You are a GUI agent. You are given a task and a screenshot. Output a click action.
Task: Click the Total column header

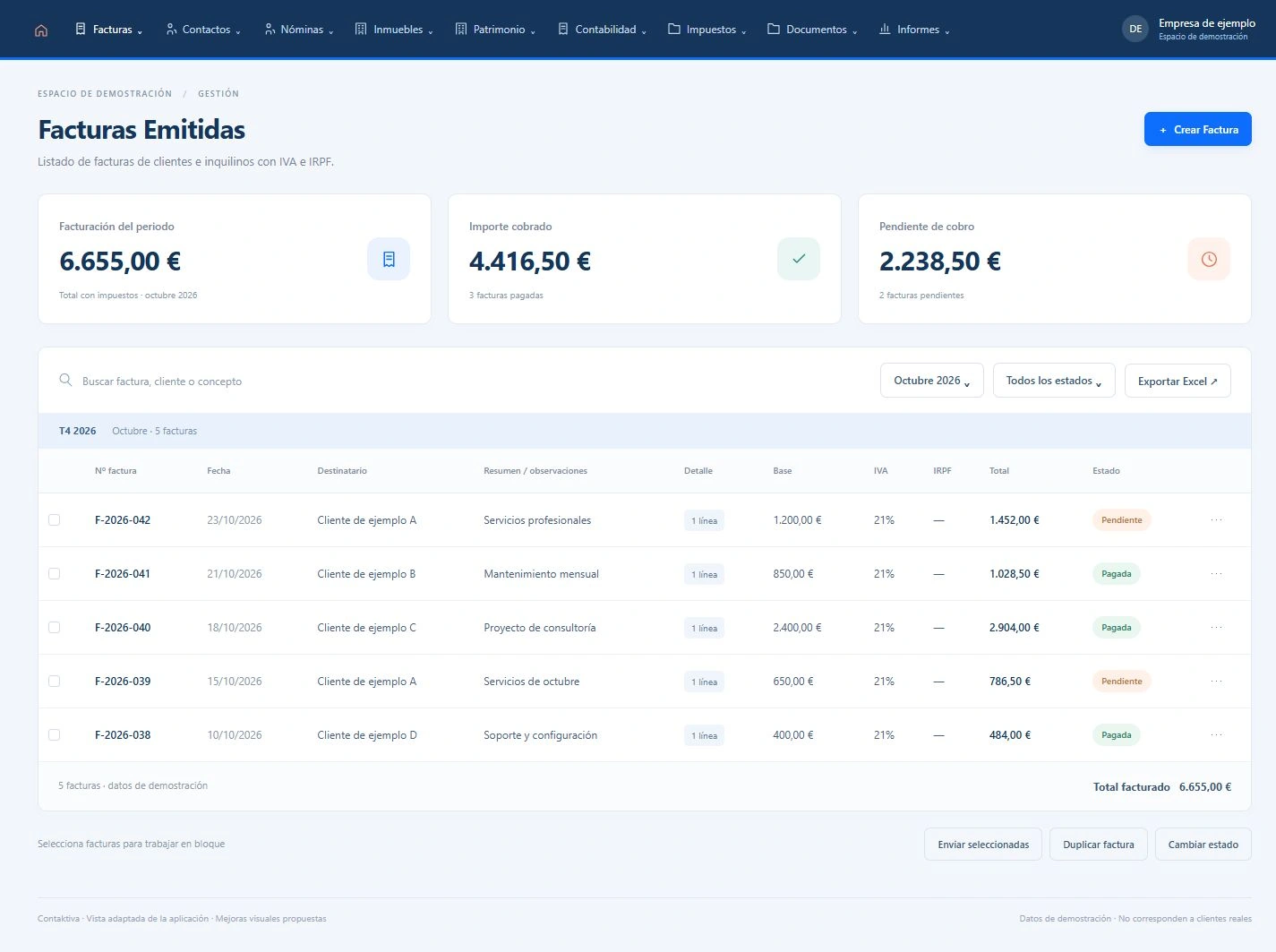click(x=999, y=471)
